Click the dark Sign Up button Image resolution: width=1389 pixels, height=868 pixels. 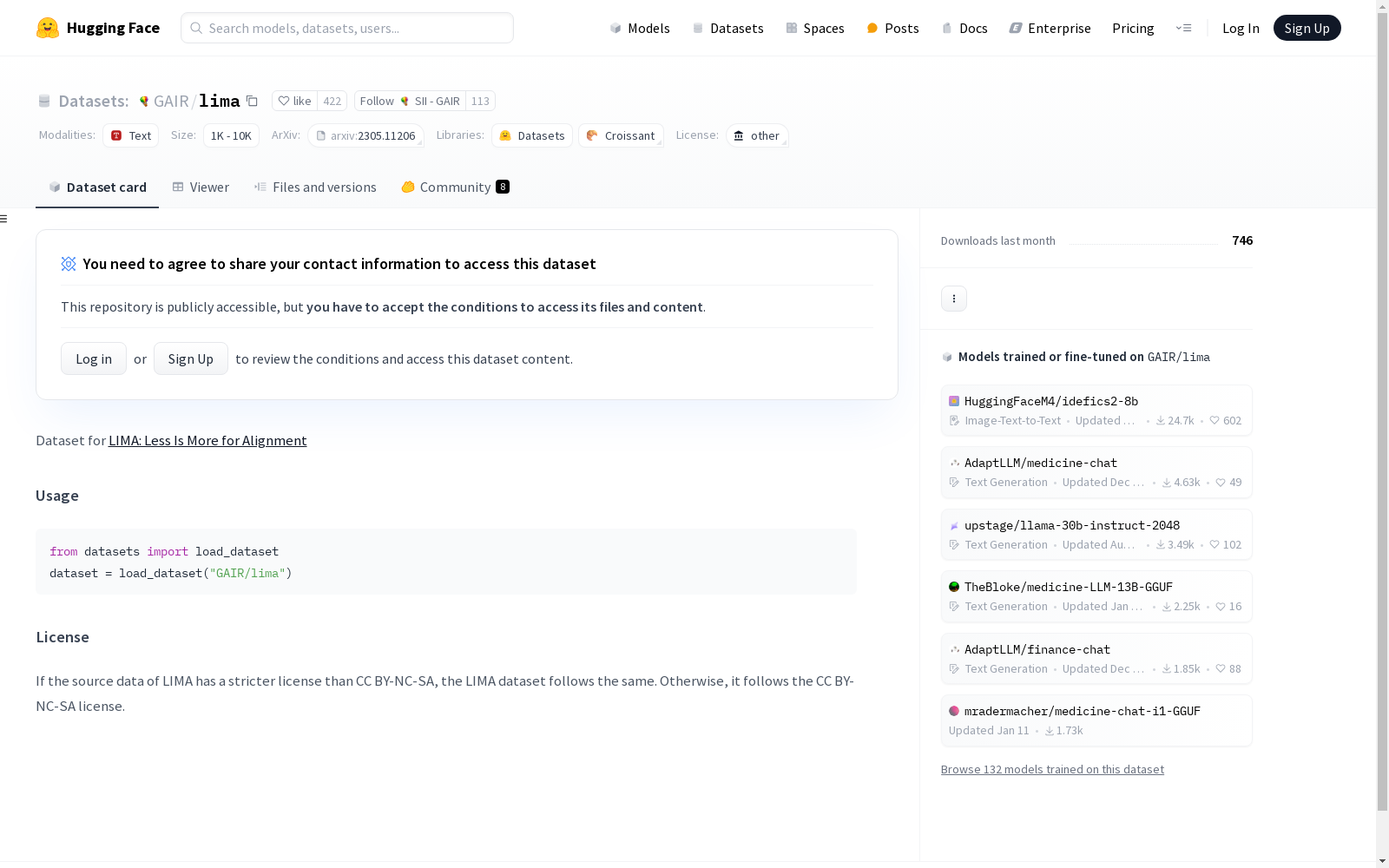1307,28
